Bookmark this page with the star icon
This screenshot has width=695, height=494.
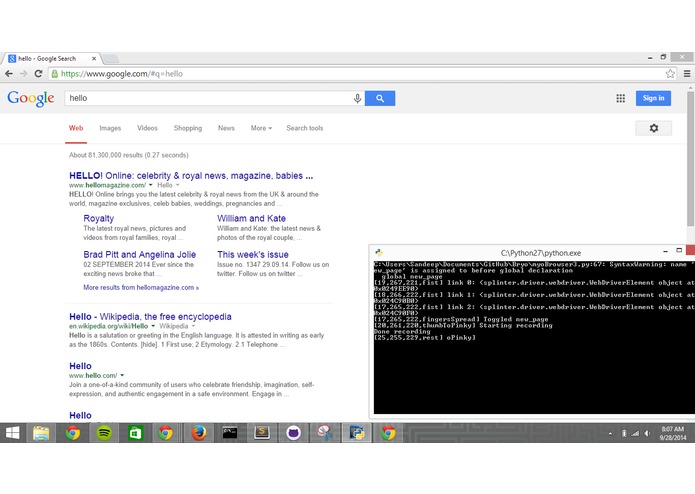[670, 74]
